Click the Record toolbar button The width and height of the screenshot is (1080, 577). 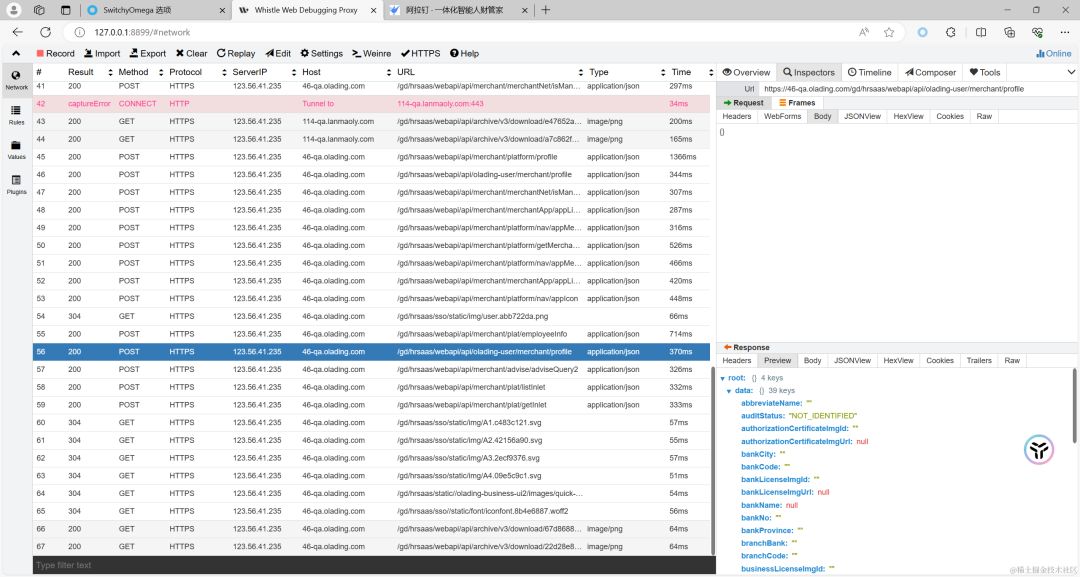(x=55, y=53)
